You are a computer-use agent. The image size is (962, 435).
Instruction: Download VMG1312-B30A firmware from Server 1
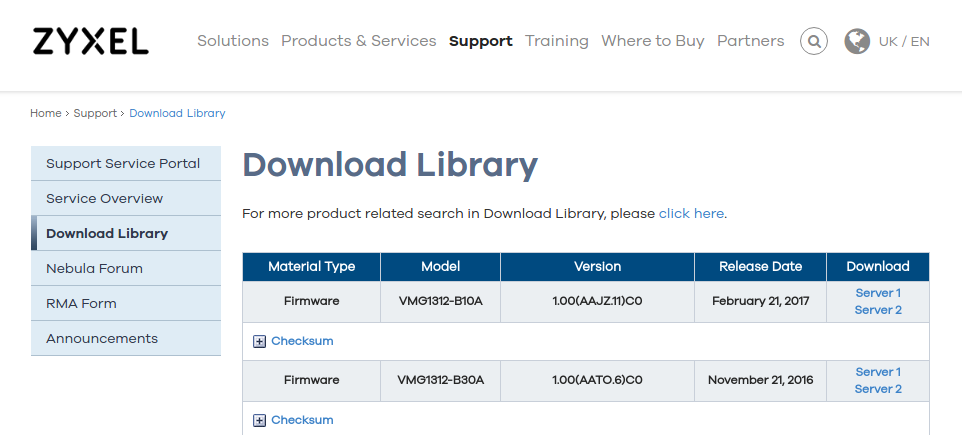[x=878, y=372]
